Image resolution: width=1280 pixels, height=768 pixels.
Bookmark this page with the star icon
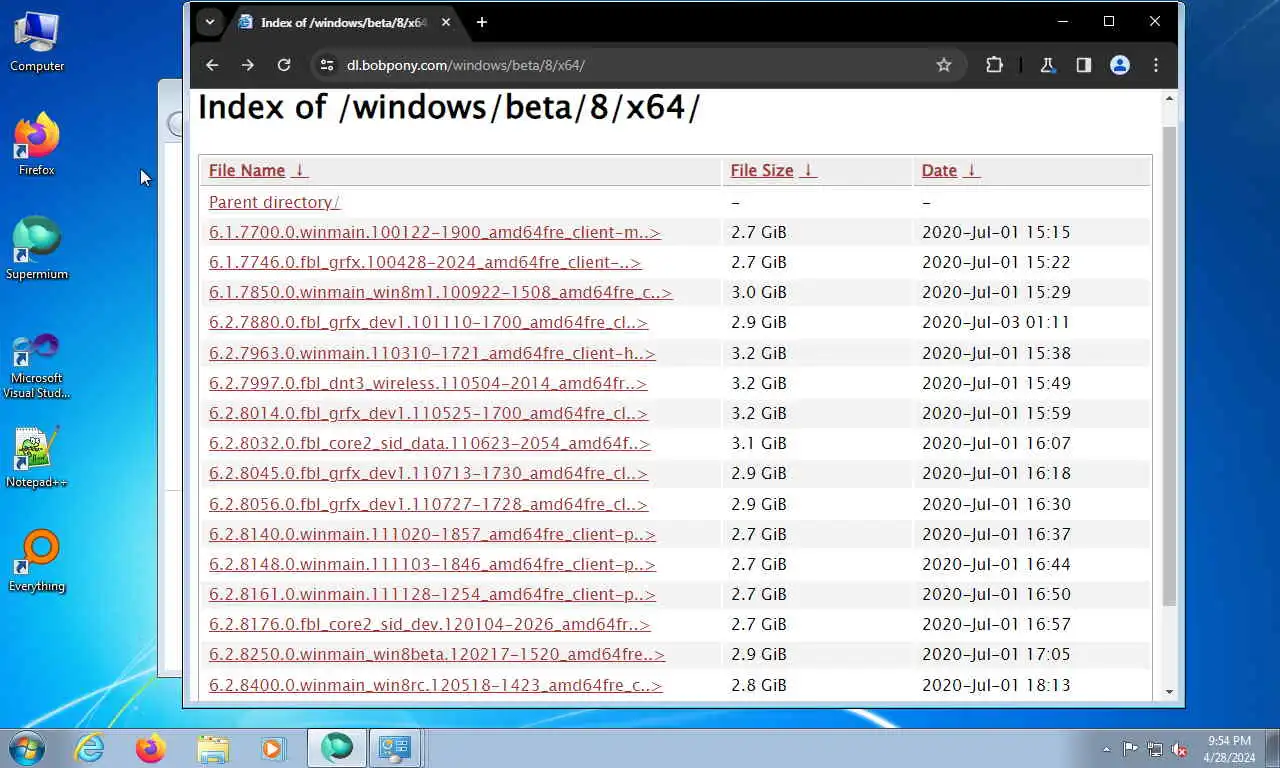click(943, 65)
